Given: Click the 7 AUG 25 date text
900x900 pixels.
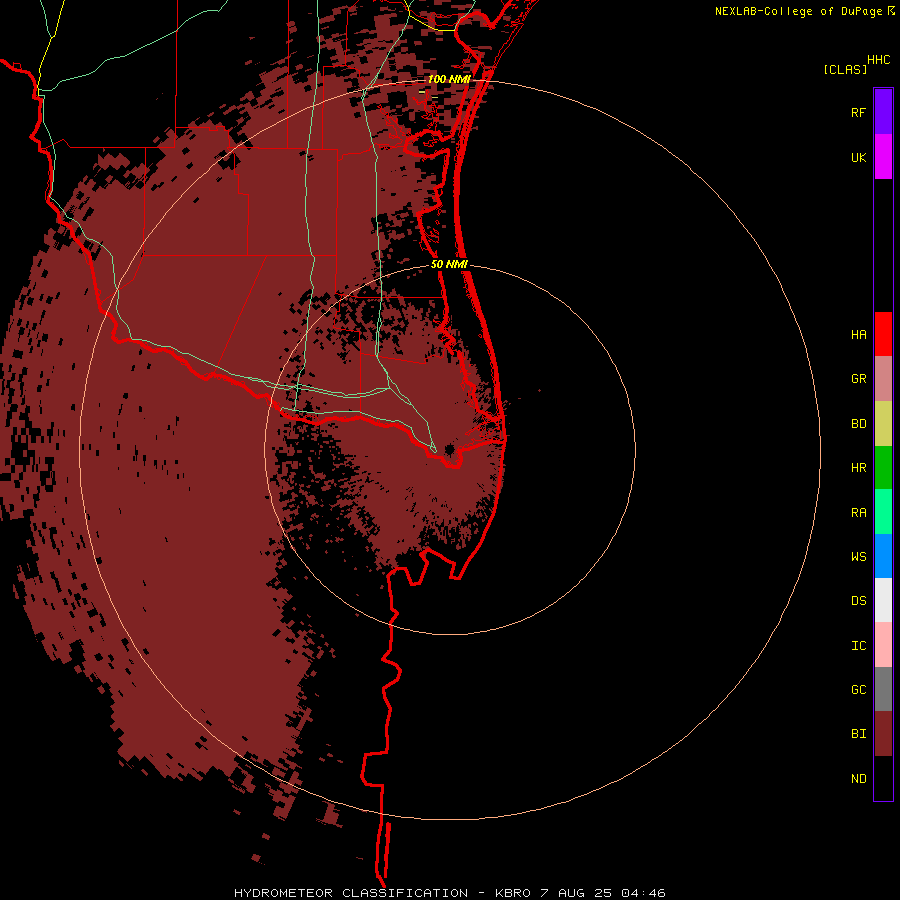Looking at the screenshot, I should coord(578,893).
